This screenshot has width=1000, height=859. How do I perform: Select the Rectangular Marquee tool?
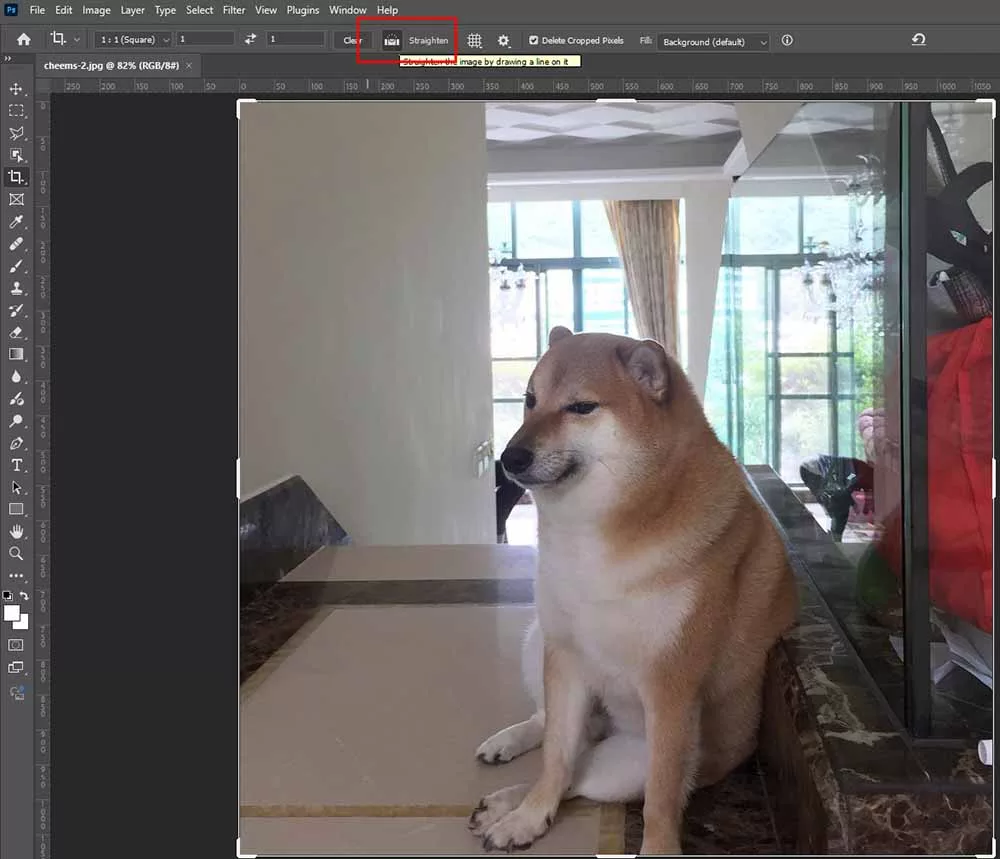(x=16, y=111)
